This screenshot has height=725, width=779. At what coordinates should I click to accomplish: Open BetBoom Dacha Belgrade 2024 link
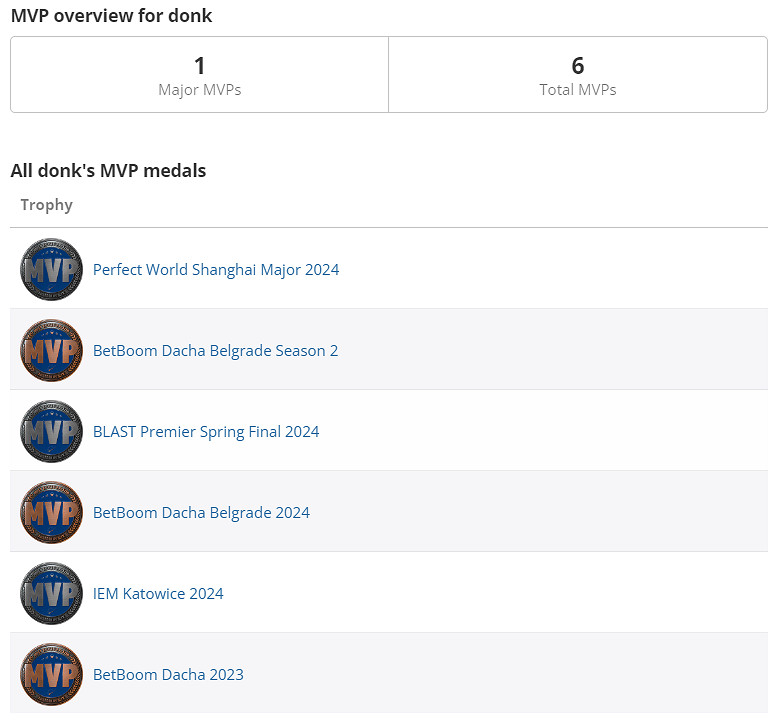click(x=201, y=513)
